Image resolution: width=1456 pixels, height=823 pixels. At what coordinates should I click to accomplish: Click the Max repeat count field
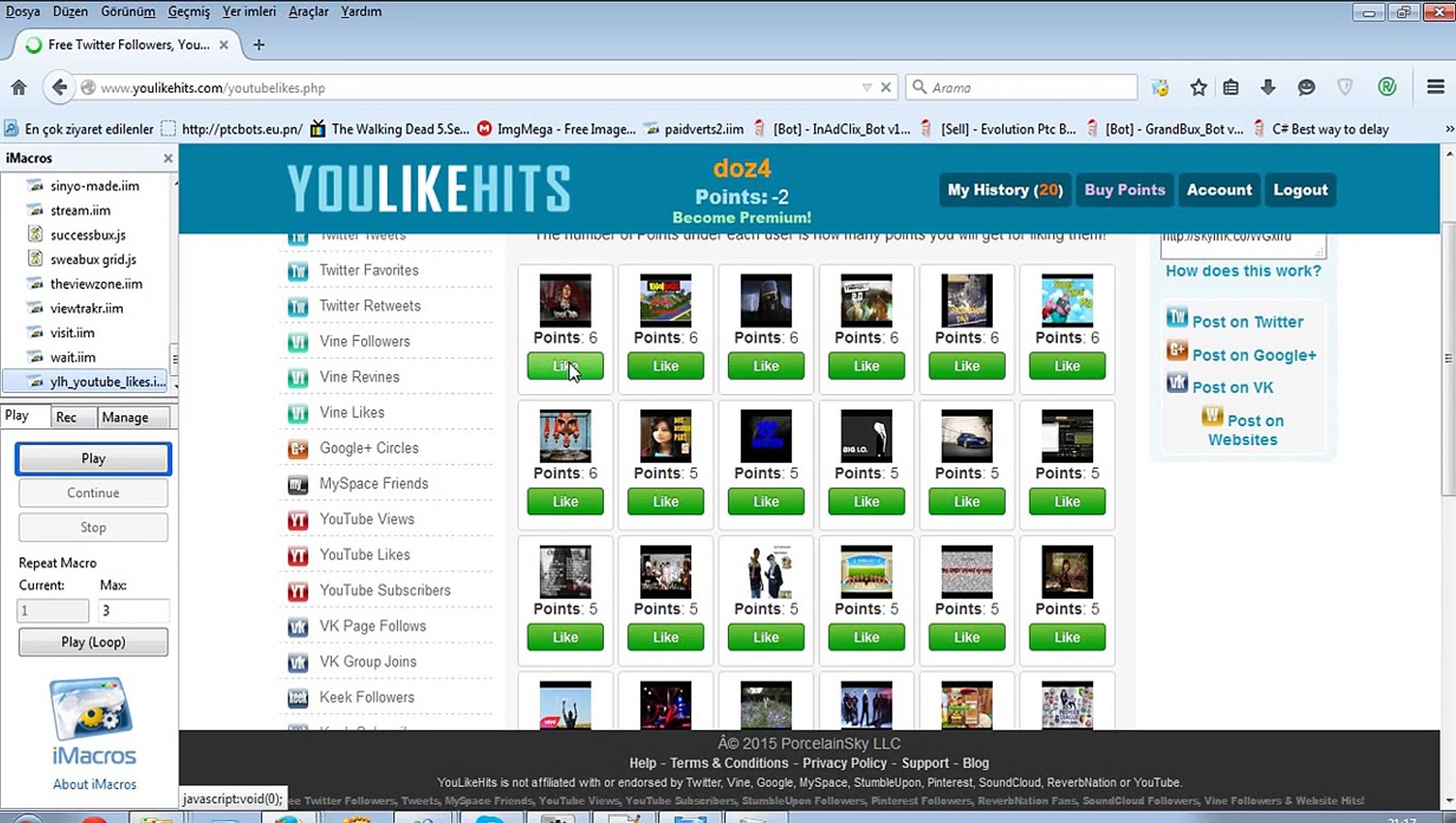tap(134, 610)
